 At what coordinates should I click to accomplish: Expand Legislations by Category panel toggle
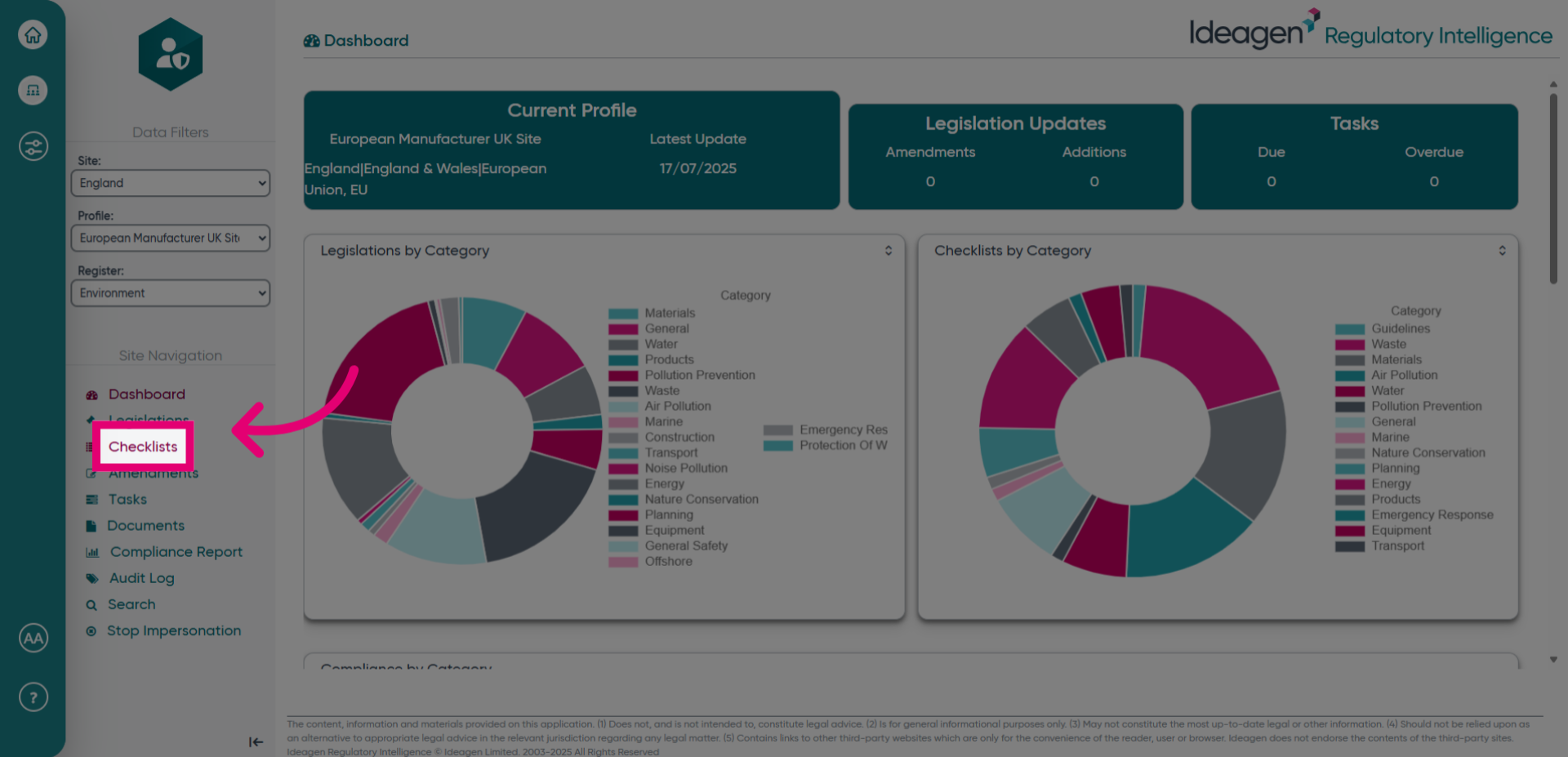click(889, 251)
